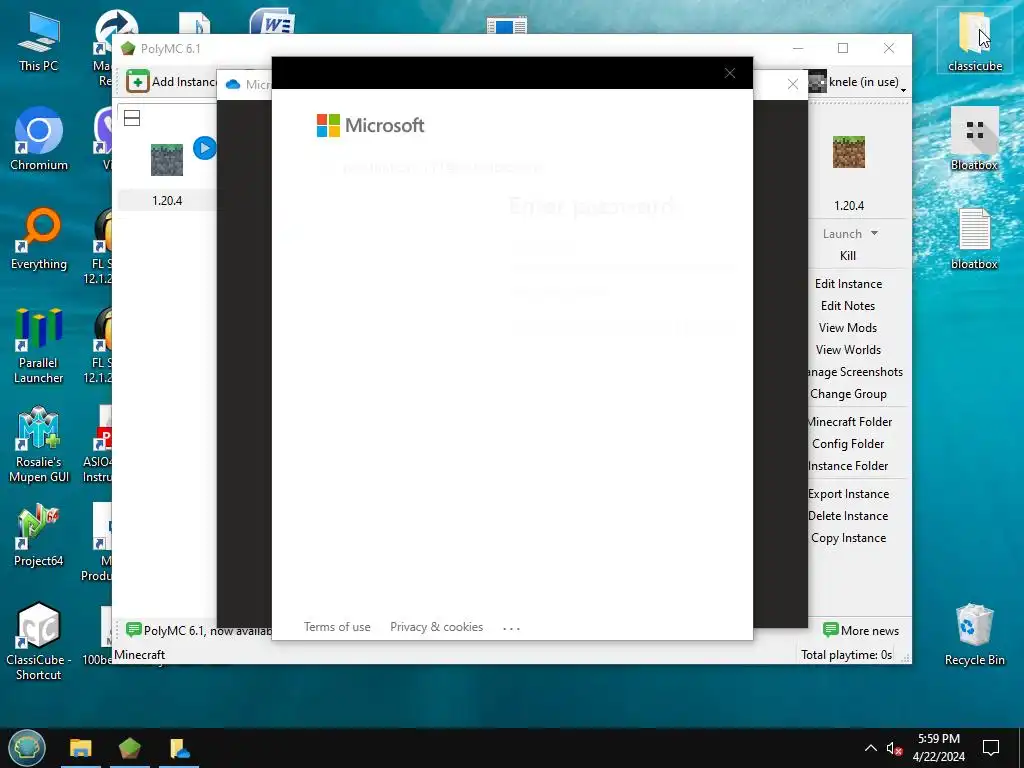Click the blue play badge on instance
Image resolution: width=1024 pixels, height=768 pixels.
tap(204, 148)
